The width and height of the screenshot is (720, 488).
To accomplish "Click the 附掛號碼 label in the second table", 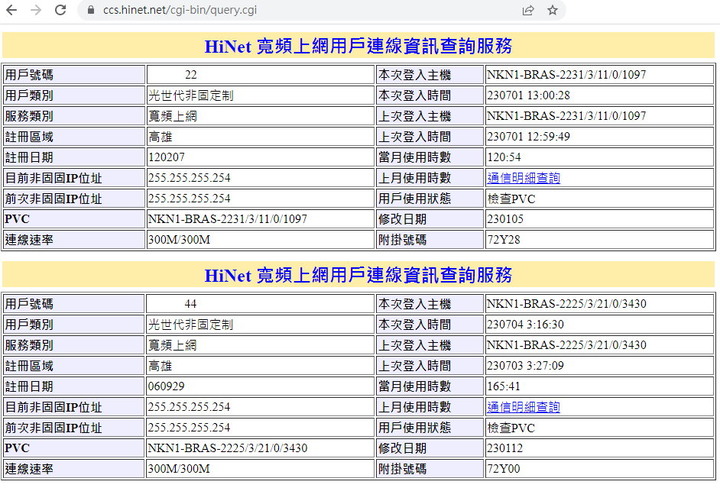I will pyautogui.click(x=402, y=468).
